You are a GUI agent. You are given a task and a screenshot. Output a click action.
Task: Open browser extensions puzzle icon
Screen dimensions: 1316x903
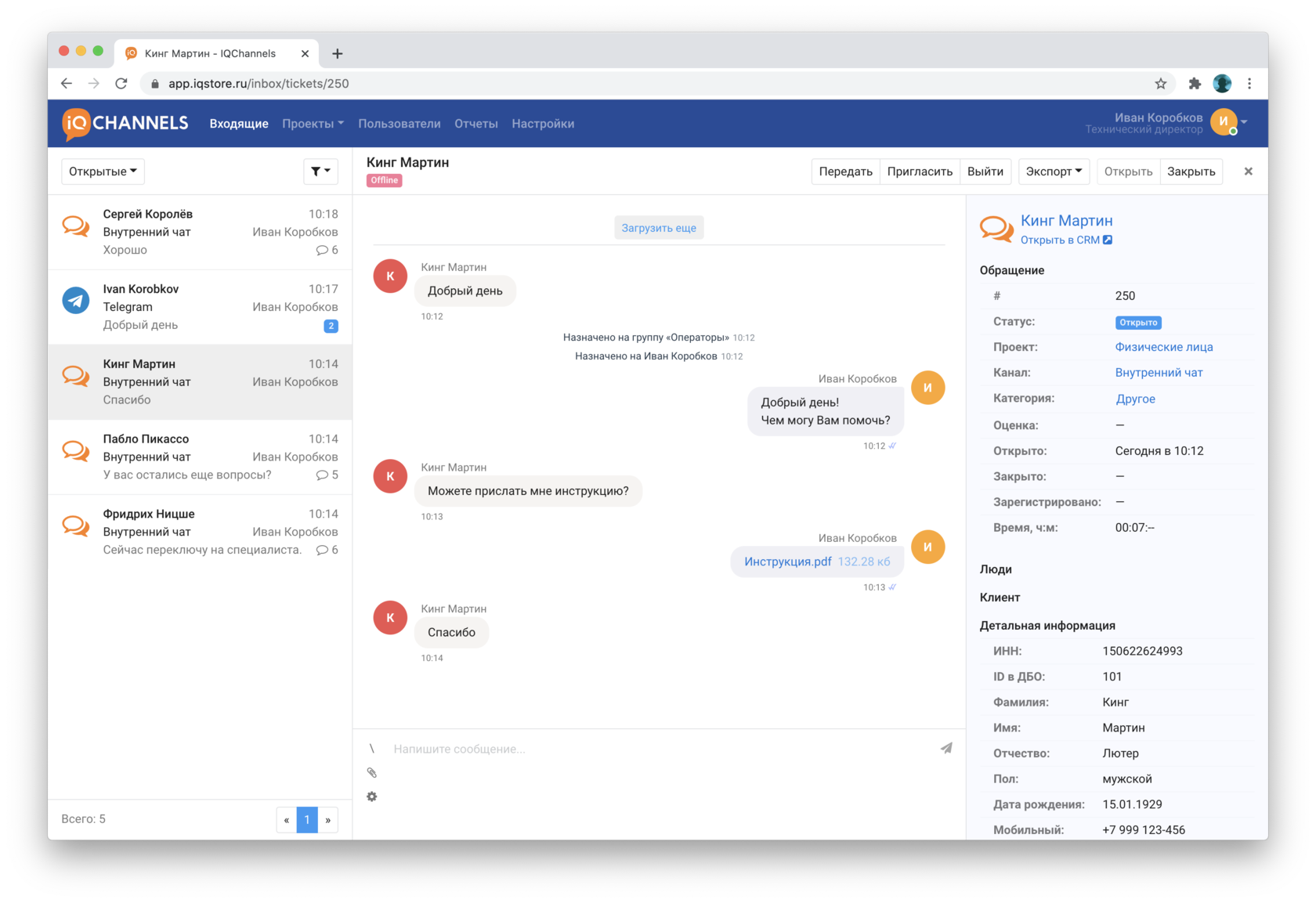(x=1195, y=84)
